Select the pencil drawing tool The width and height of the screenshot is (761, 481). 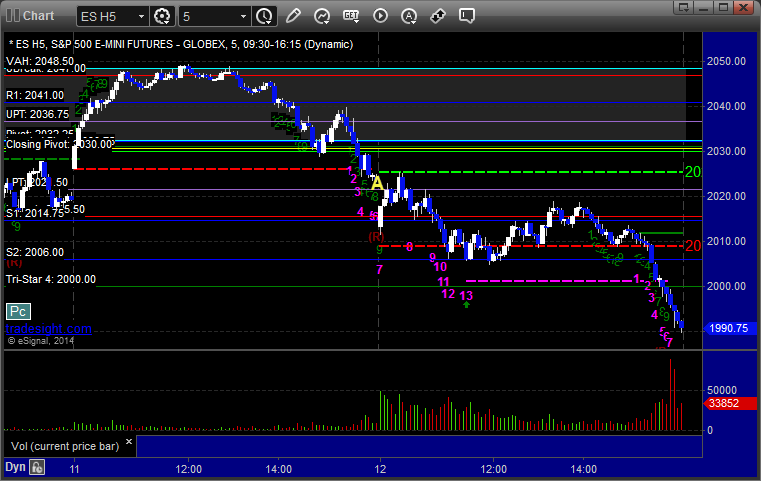coord(293,16)
